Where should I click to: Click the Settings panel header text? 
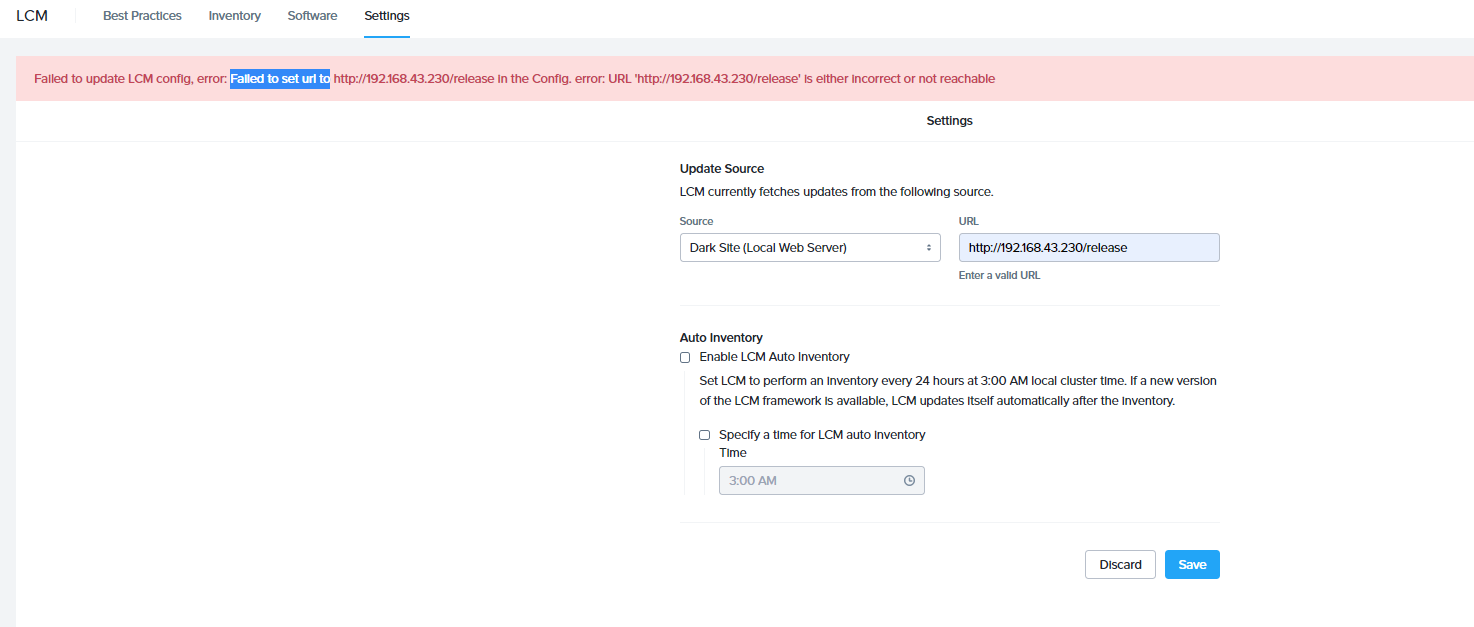[949, 121]
